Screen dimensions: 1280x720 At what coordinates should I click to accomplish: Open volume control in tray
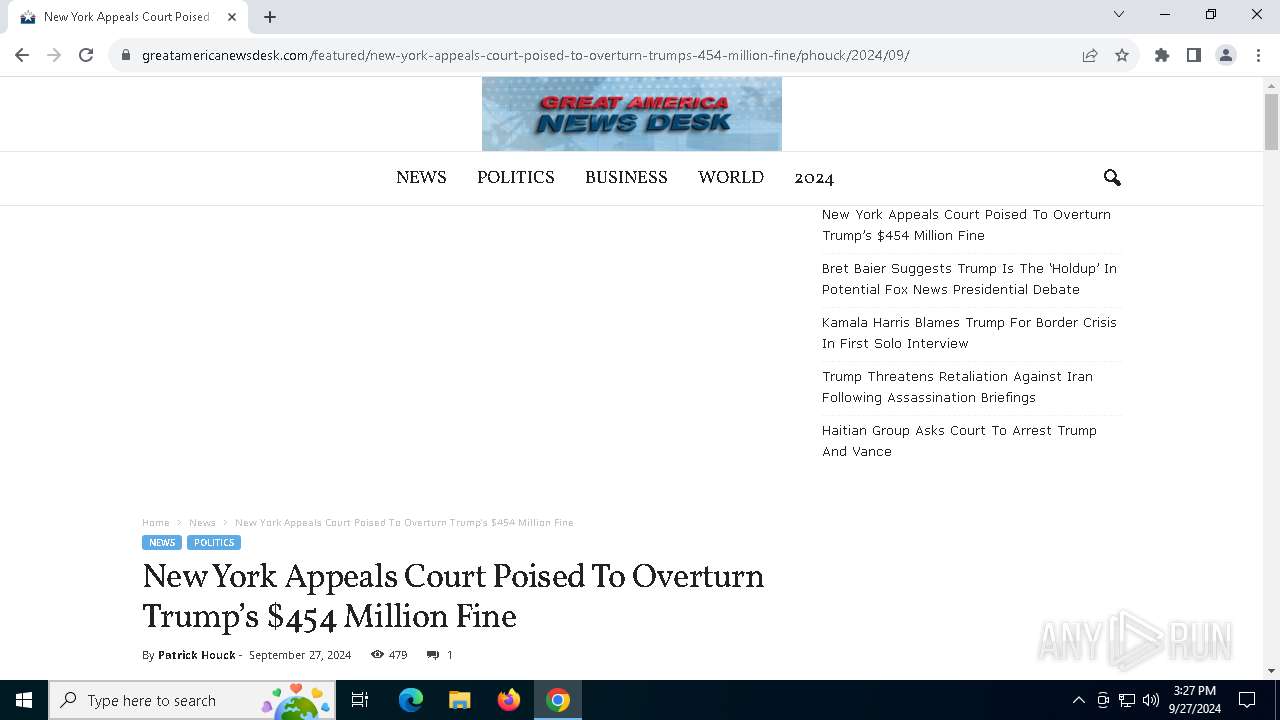coord(1151,700)
